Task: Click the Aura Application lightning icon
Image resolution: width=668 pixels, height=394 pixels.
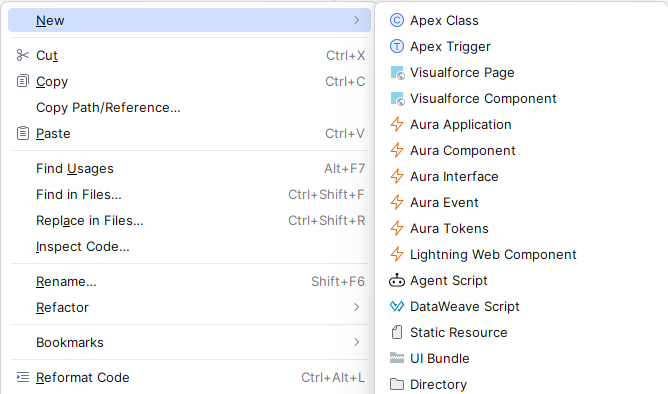Action: 397,124
